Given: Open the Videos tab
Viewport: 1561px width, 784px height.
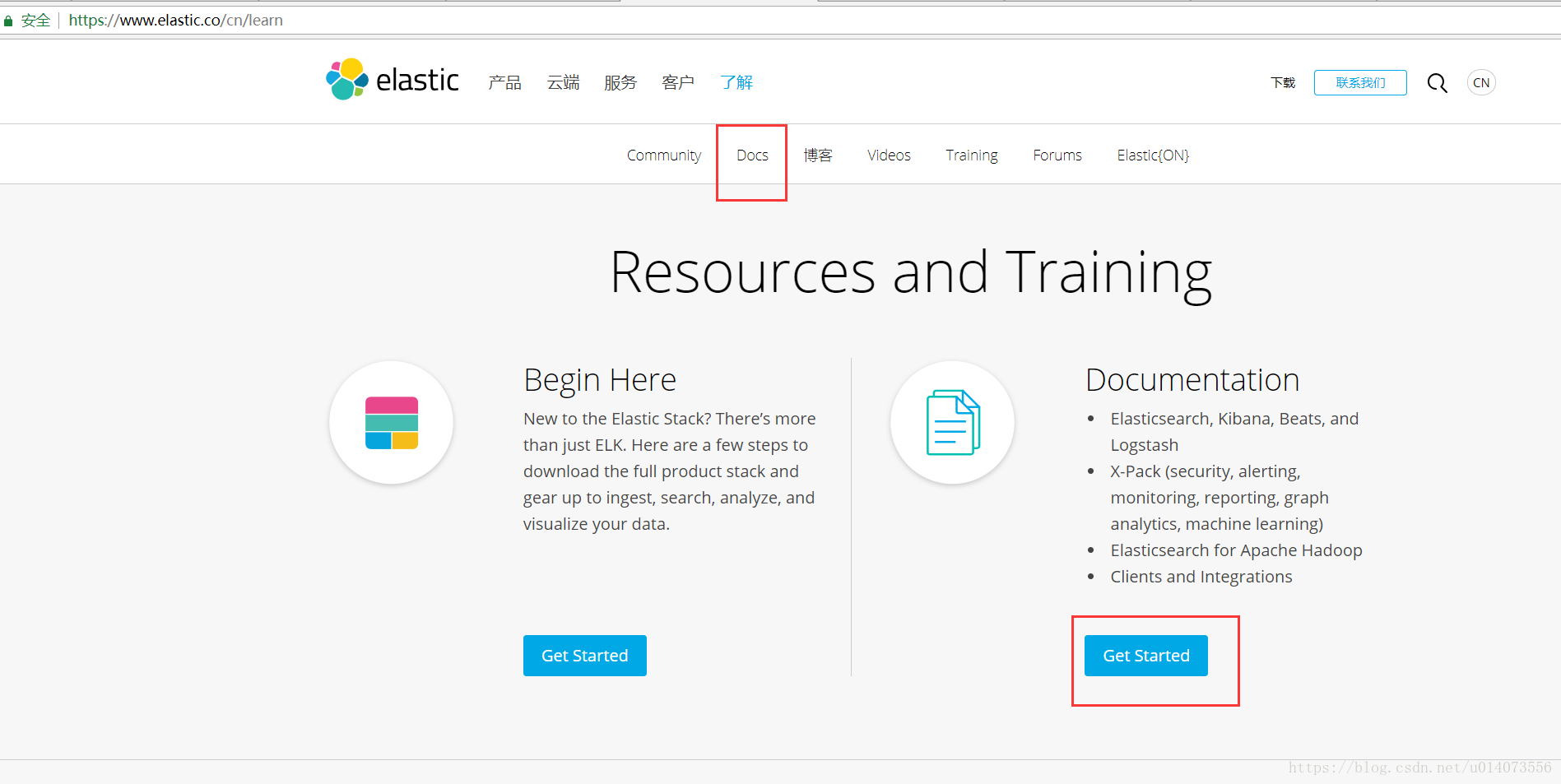Looking at the screenshot, I should (889, 155).
